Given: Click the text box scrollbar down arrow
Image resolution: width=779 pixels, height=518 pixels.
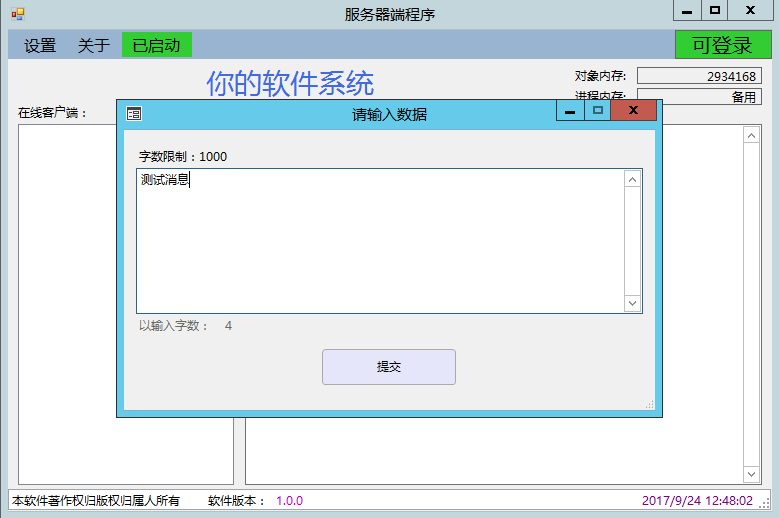Looking at the screenshot, I should click(x=632, y=302).
